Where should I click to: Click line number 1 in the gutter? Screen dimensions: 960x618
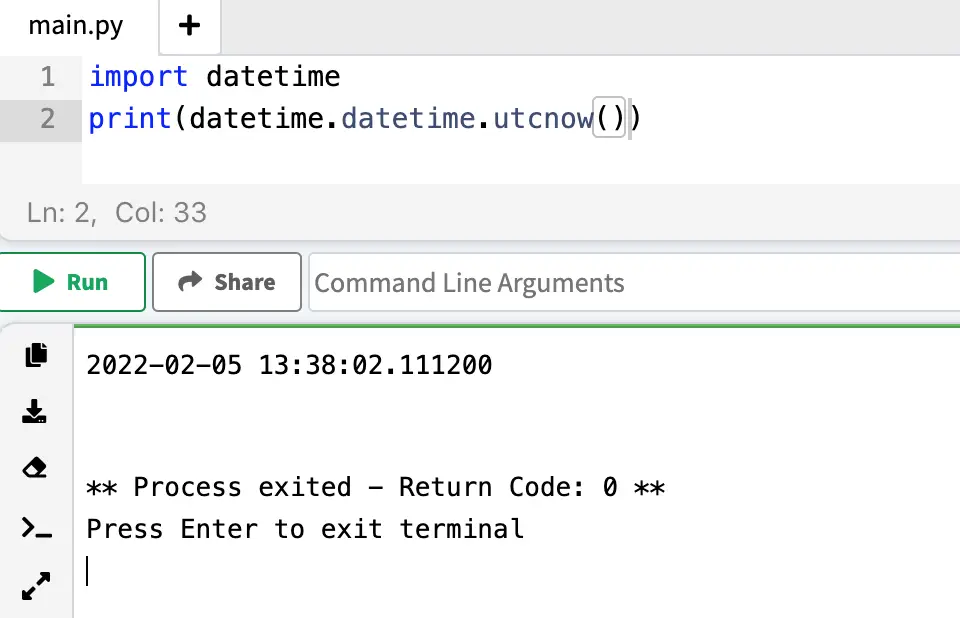[46, 76]
